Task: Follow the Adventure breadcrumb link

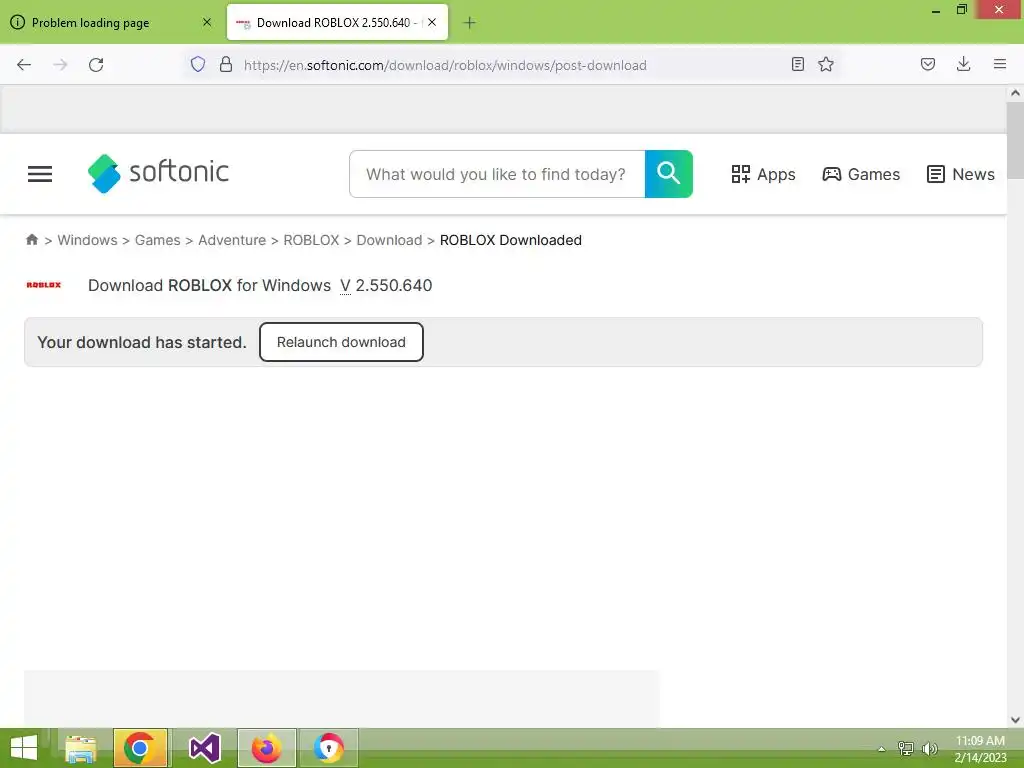Action: (x=232, y=240)
